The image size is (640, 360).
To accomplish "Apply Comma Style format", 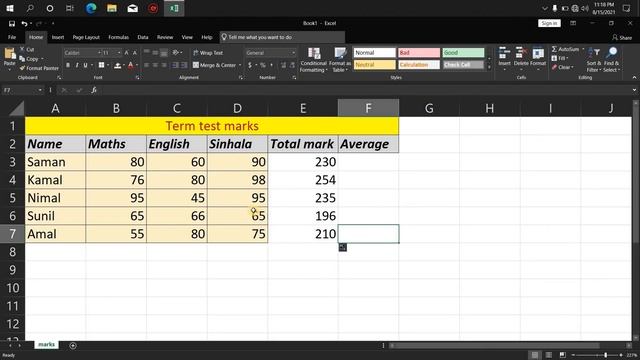I will tap(271, 65).
